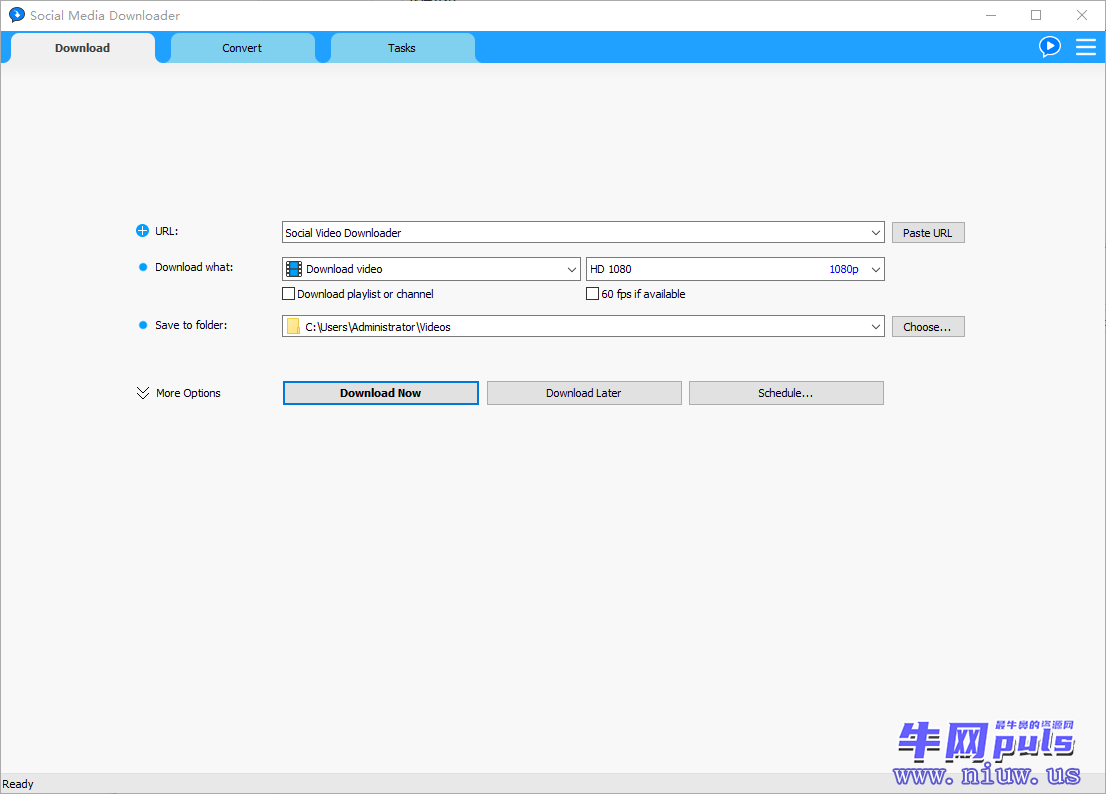Click the Schedule... button
Image resolution: width=1106 pixels, height=794 pixels.
click(x=786, y=393)
